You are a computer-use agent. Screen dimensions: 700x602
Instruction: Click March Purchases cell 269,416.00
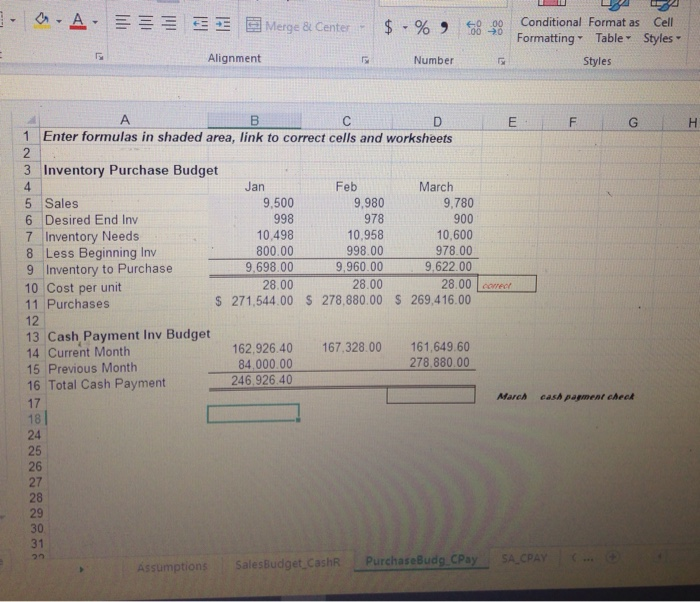tap(433, 300)
